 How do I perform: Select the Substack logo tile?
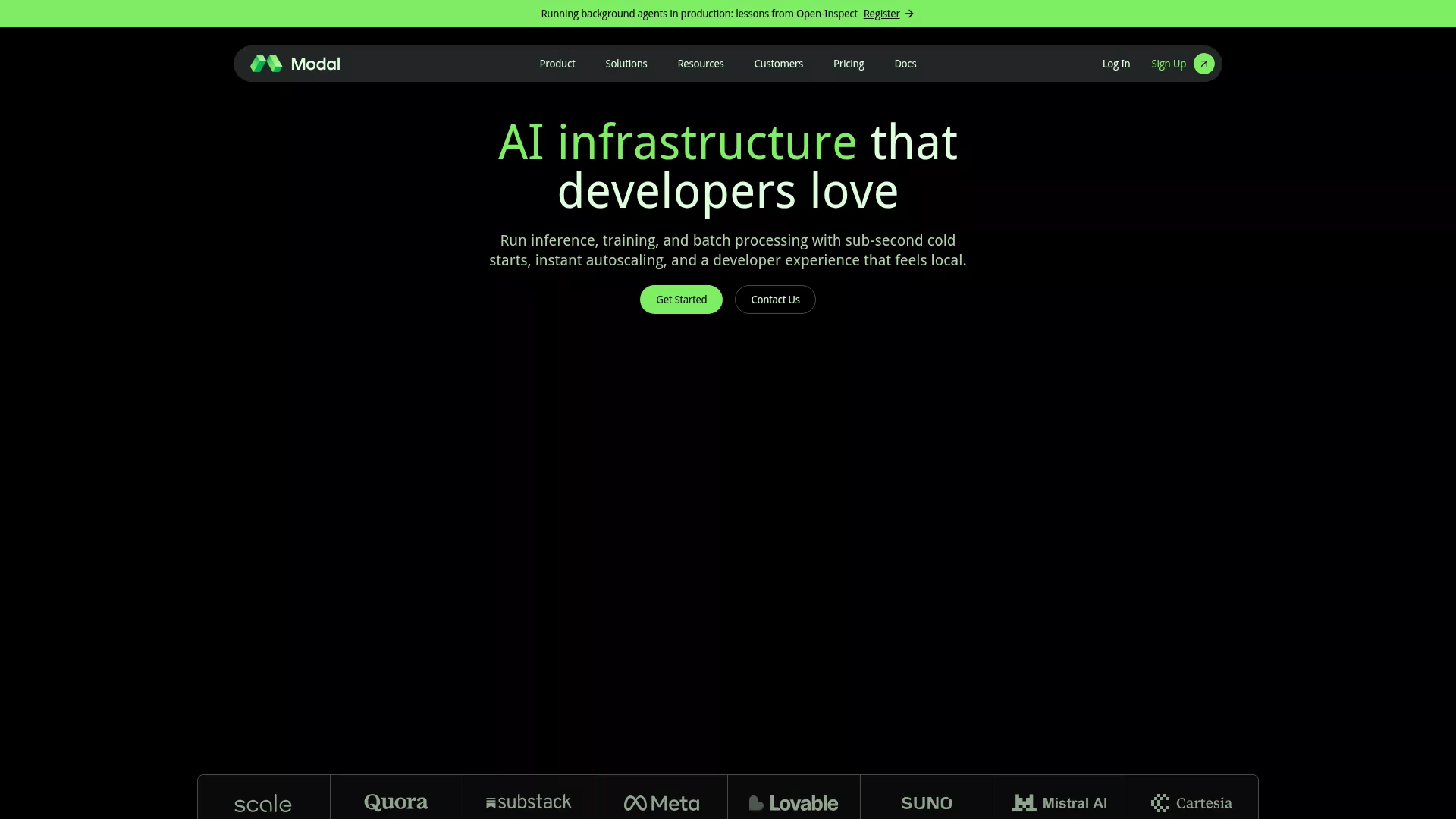[529, 797]
